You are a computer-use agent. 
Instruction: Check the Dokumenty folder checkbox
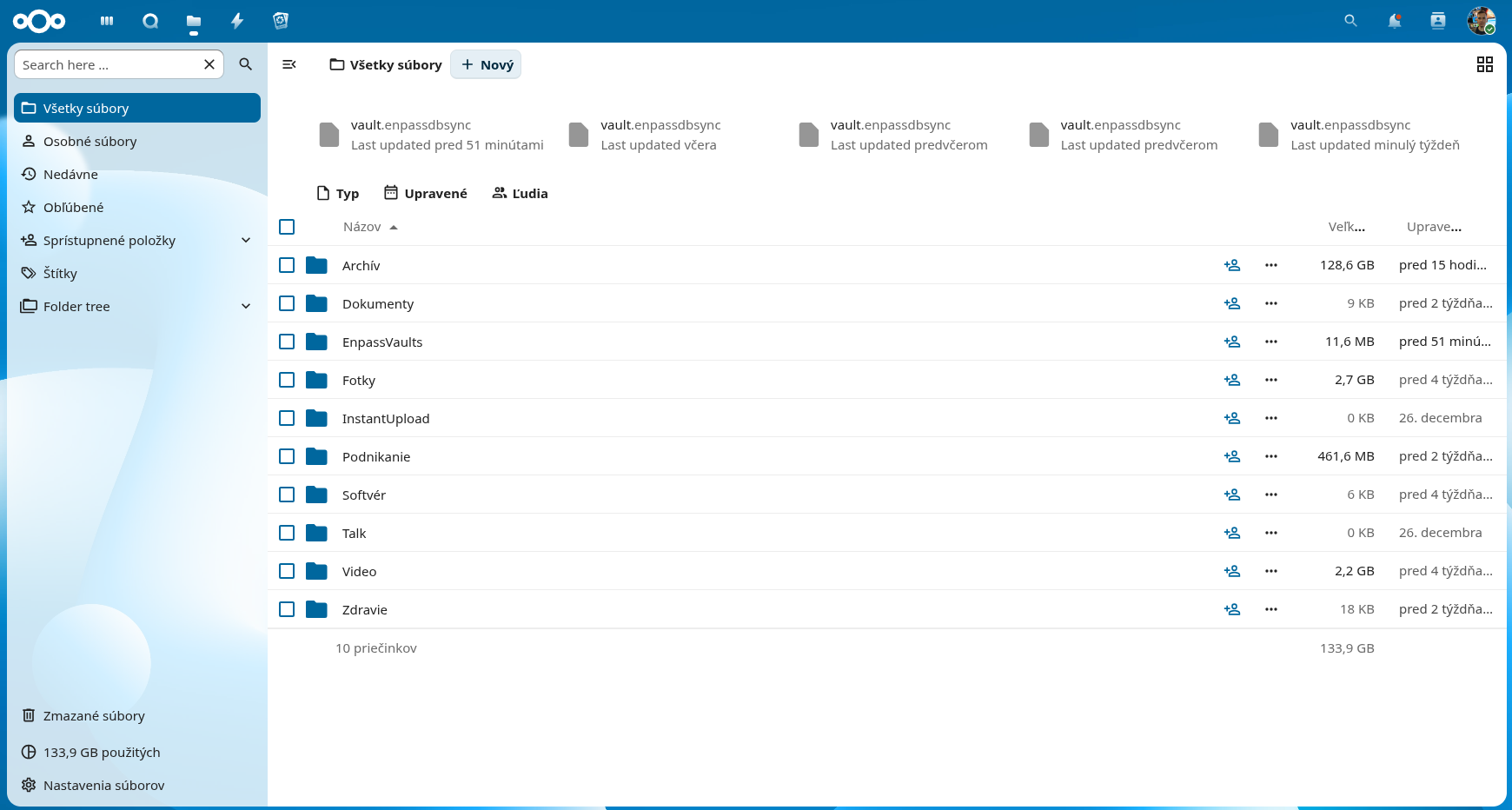coord(287,303)
